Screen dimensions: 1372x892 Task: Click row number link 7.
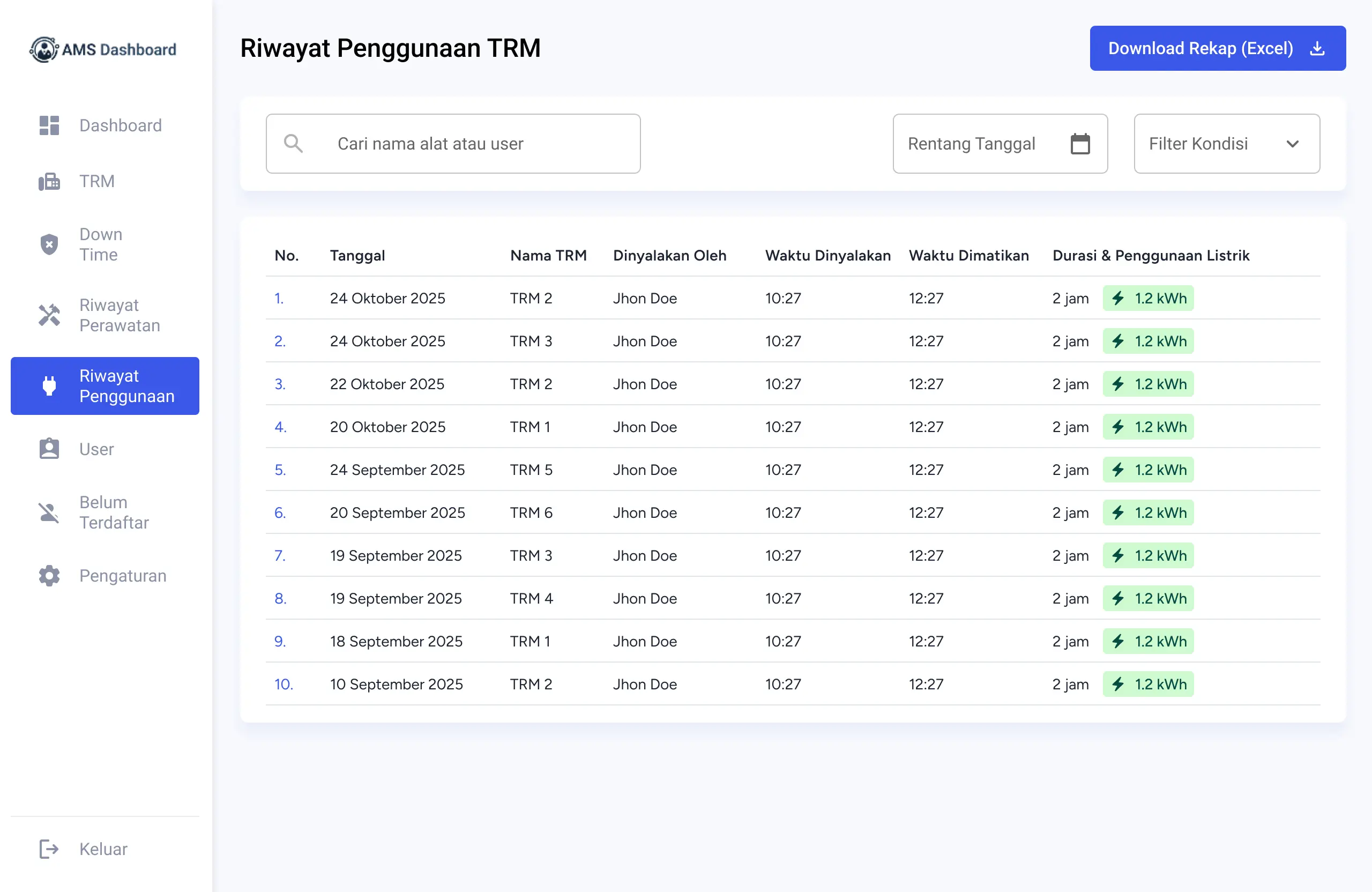[280, 555]
